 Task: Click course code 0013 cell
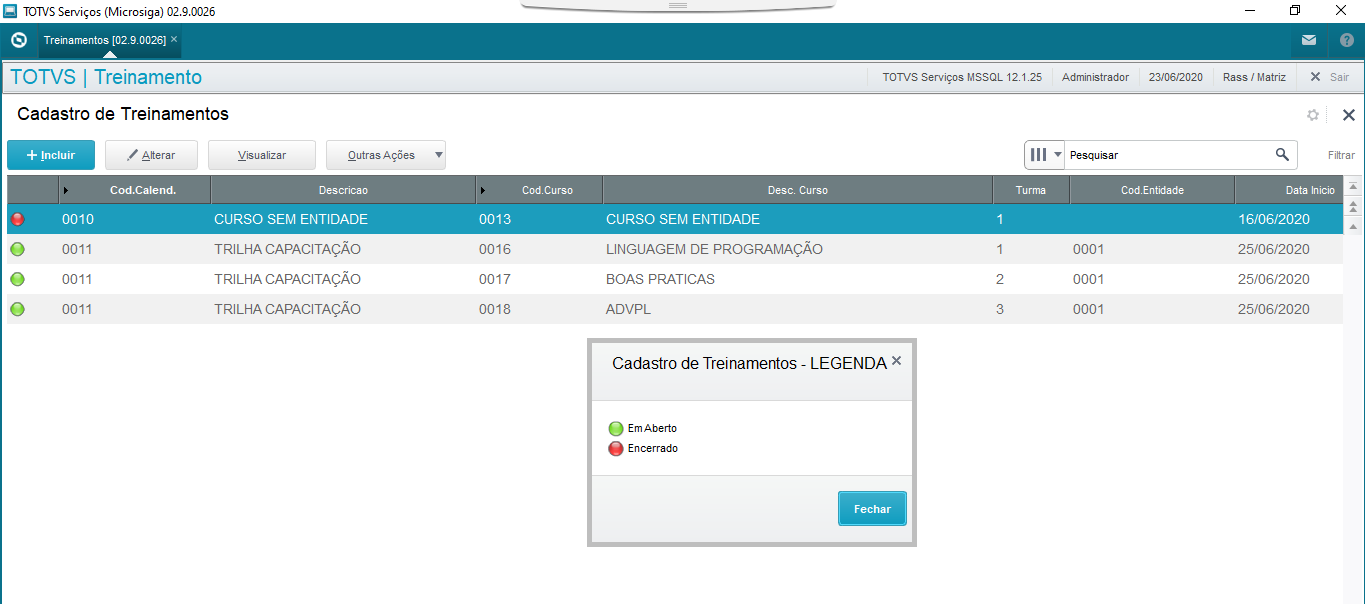pos(539,219)
